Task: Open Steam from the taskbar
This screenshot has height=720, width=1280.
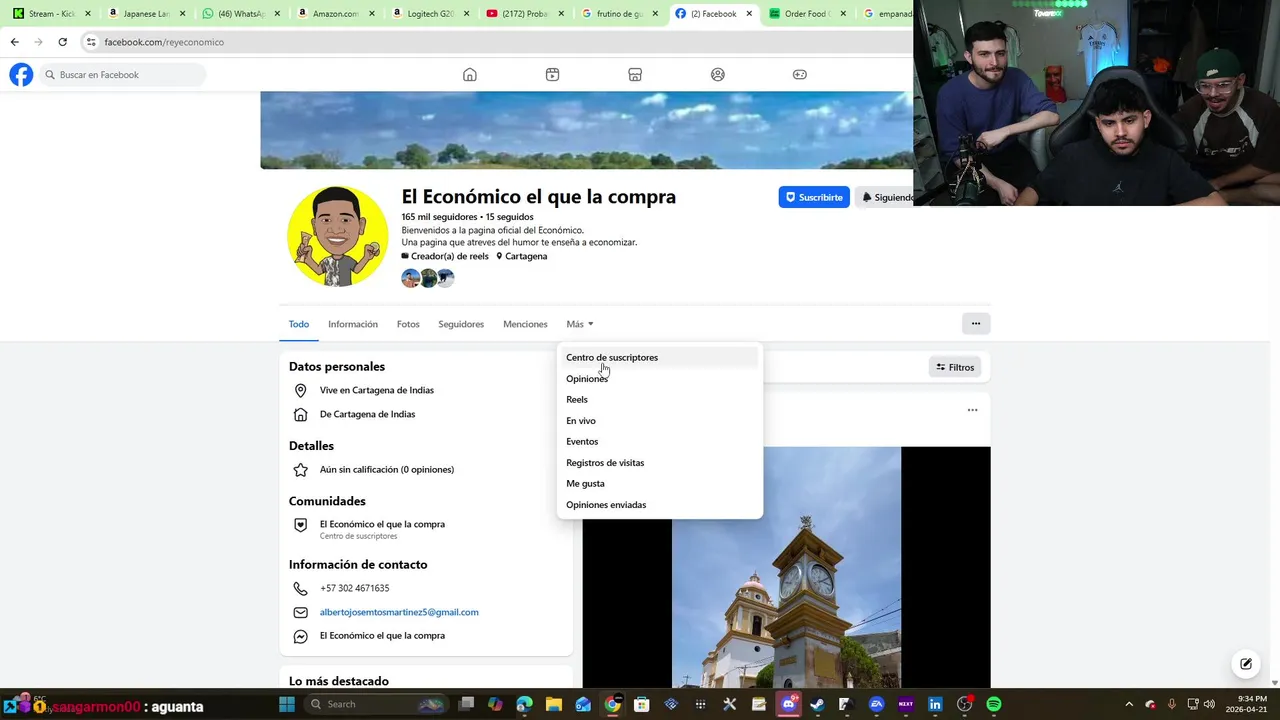Action: click(817, 704)
